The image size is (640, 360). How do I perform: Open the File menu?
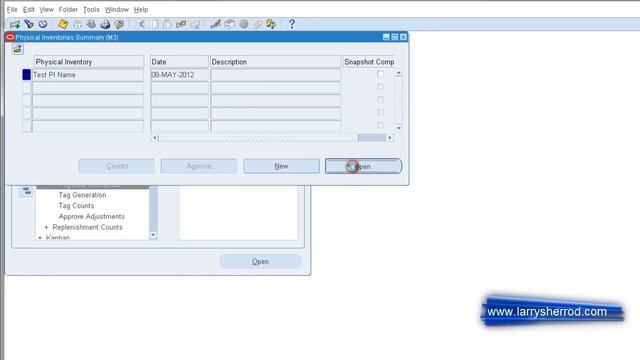[x=12, y=9]
